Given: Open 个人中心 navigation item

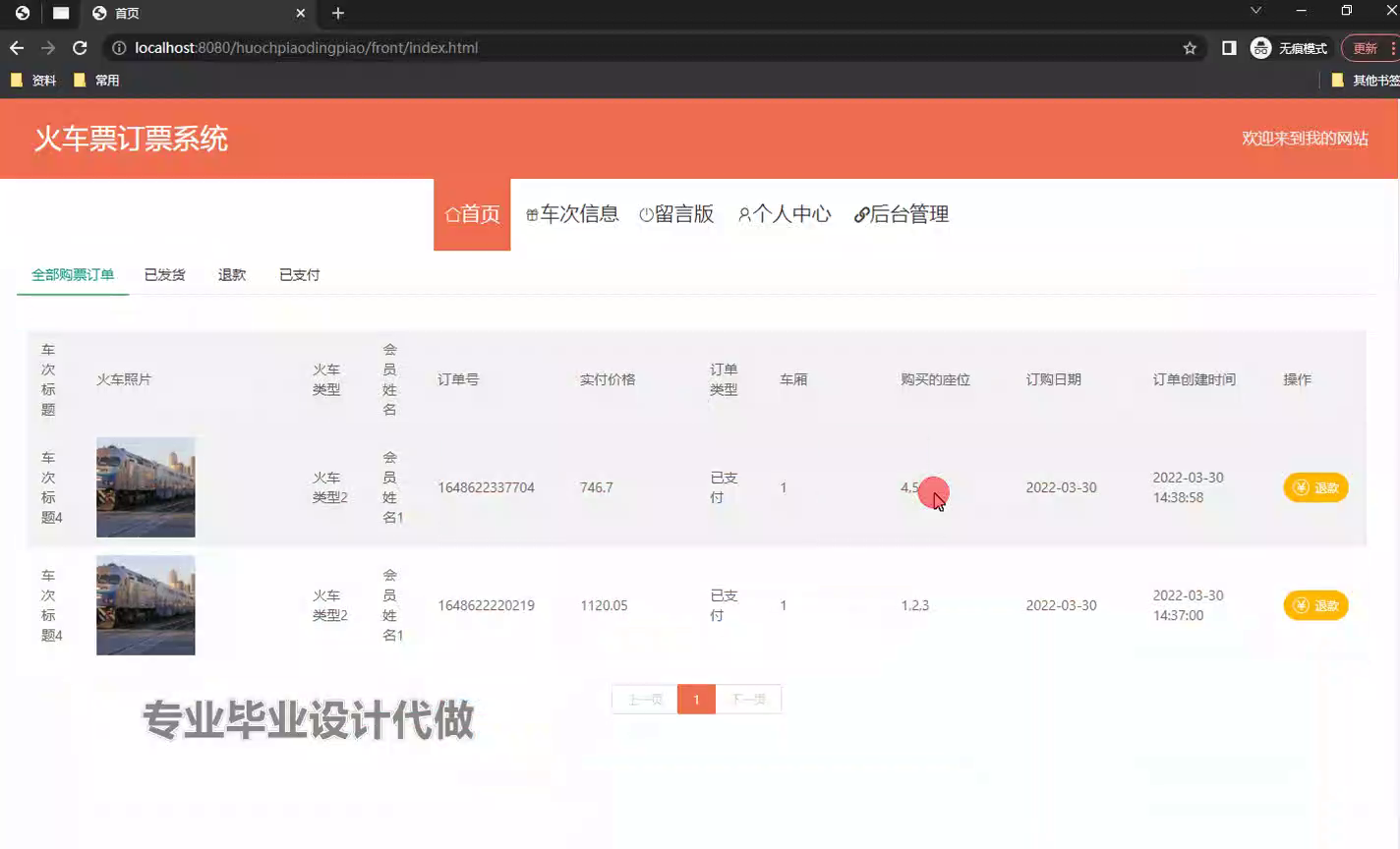Looking at the screenshot, I should click(785, 214).
